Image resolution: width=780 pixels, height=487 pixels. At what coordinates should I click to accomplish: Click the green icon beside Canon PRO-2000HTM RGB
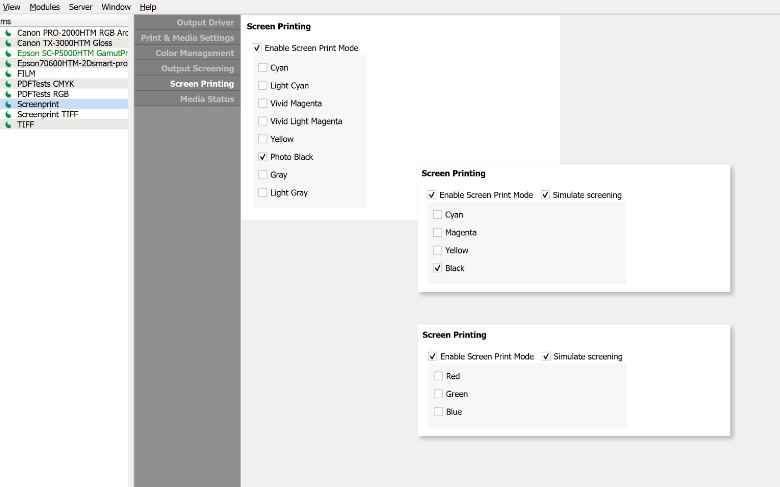point(8,33)
